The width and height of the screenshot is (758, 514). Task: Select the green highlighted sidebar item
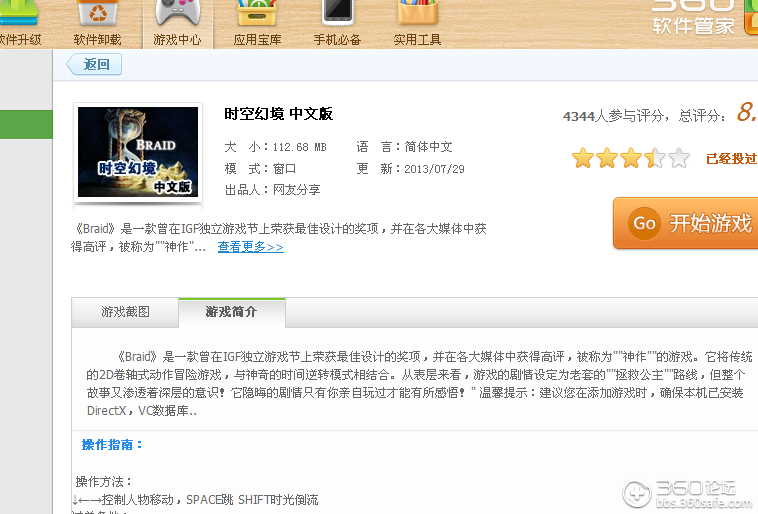pyautogui.click(x=26, y=124)
